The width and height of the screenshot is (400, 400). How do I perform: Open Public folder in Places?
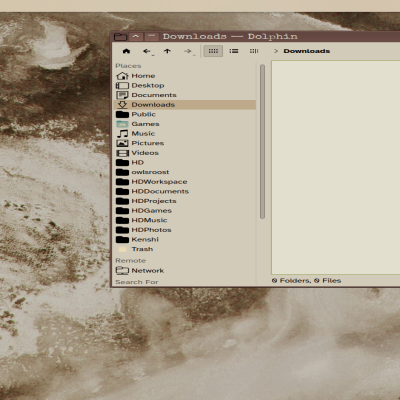coord(185,114)
